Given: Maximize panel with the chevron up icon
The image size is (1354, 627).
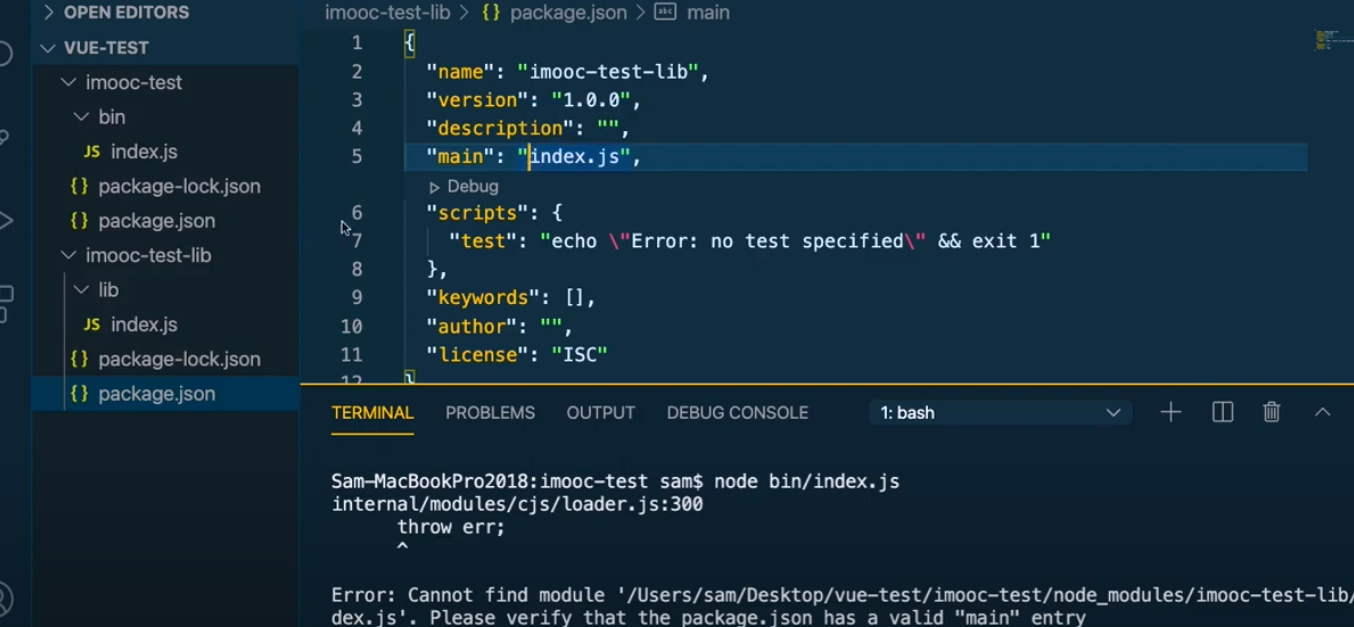Looking at the screenshot, I should click(x=1322, y=412).
